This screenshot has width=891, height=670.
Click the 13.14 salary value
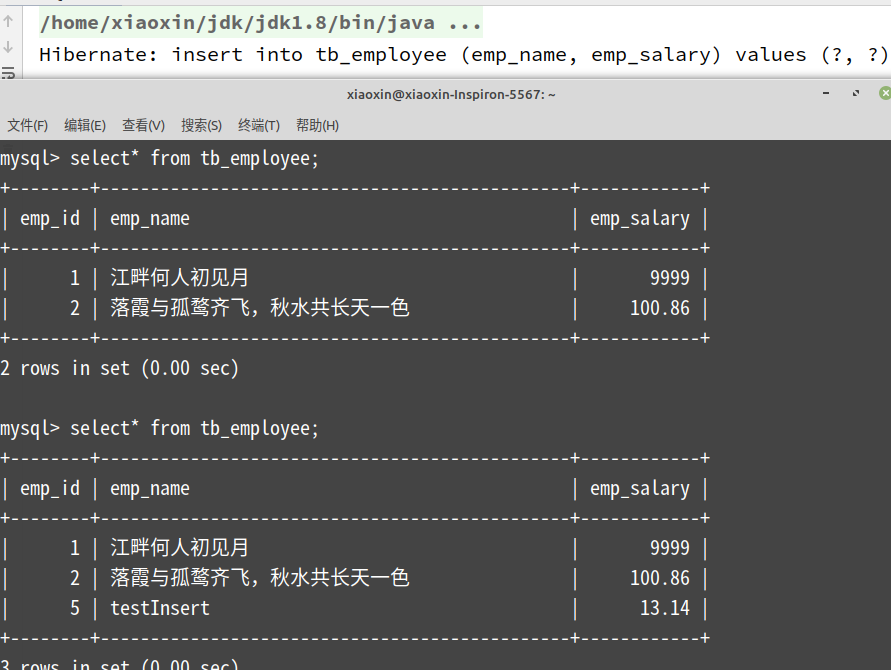[x=665, y=608]
